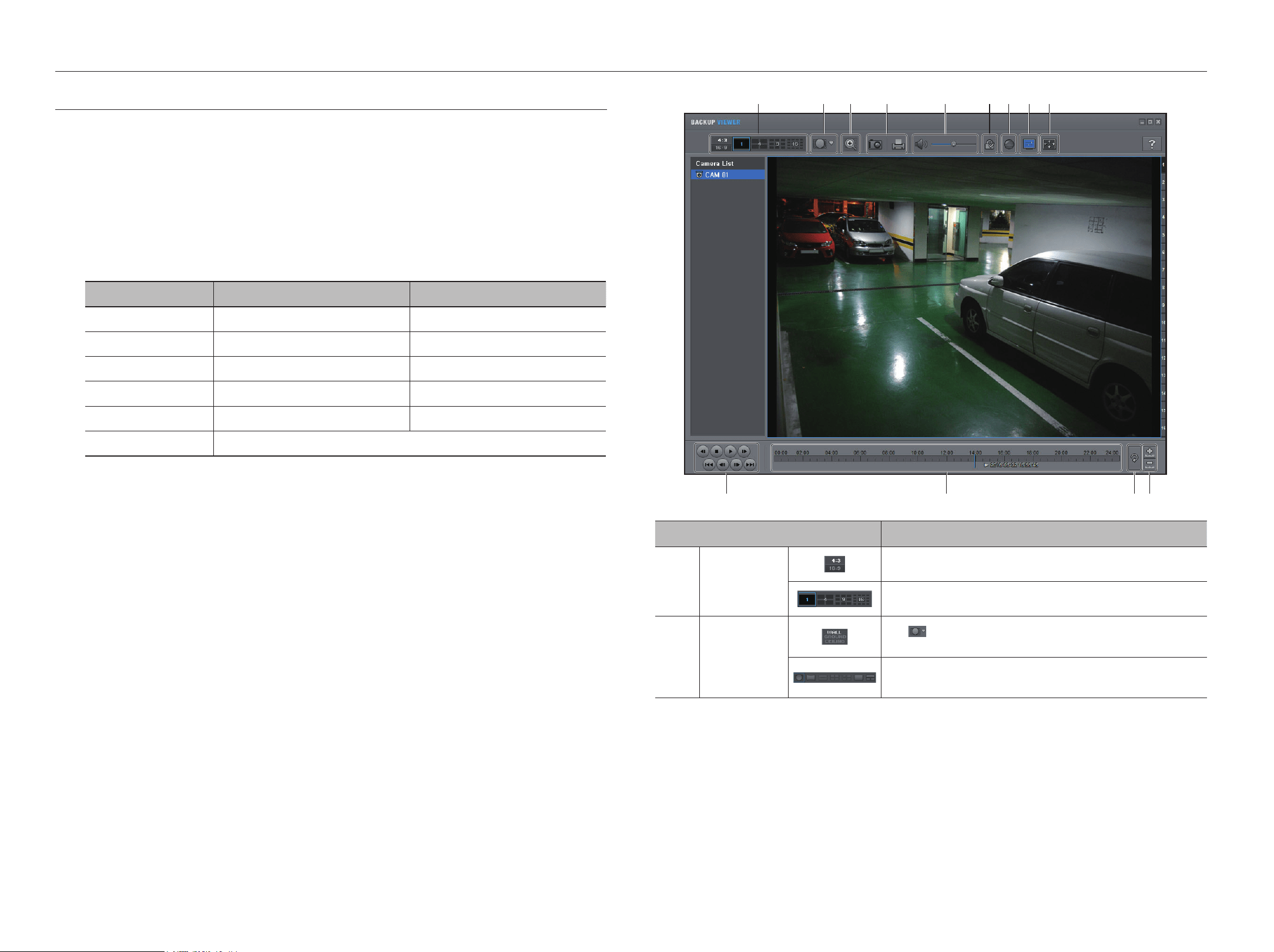Step back one frame

coord(723,464)
